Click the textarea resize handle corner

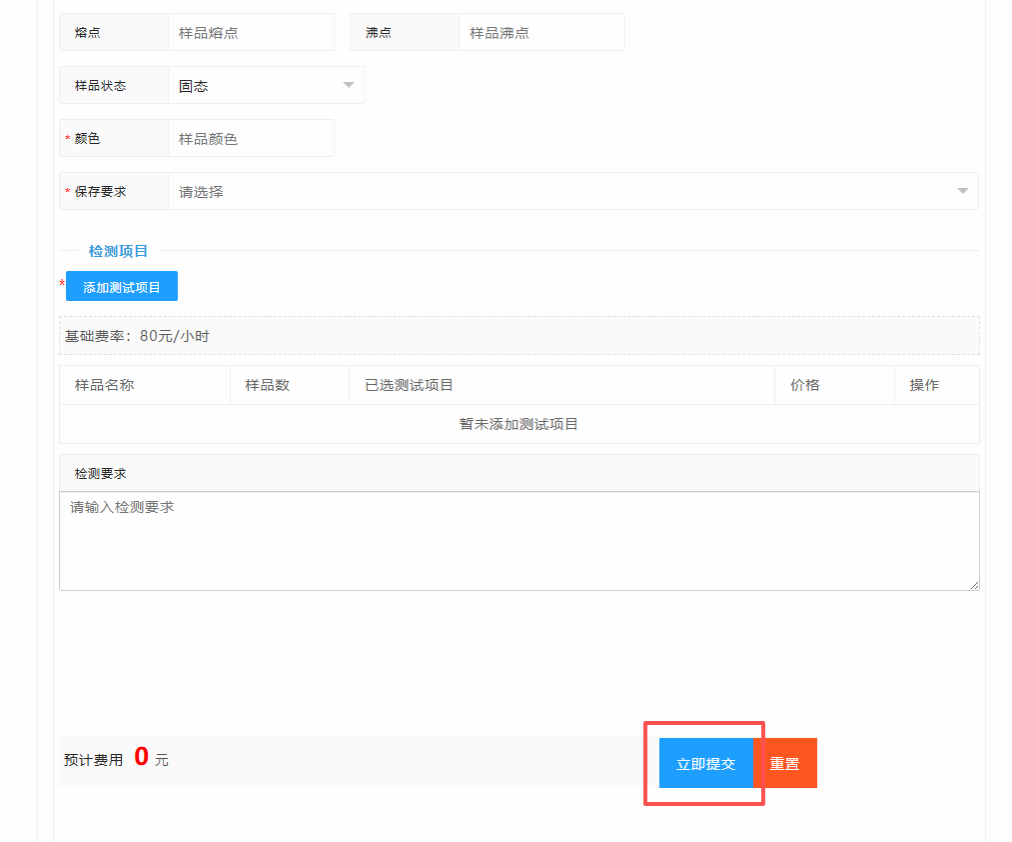pos(974,585)
